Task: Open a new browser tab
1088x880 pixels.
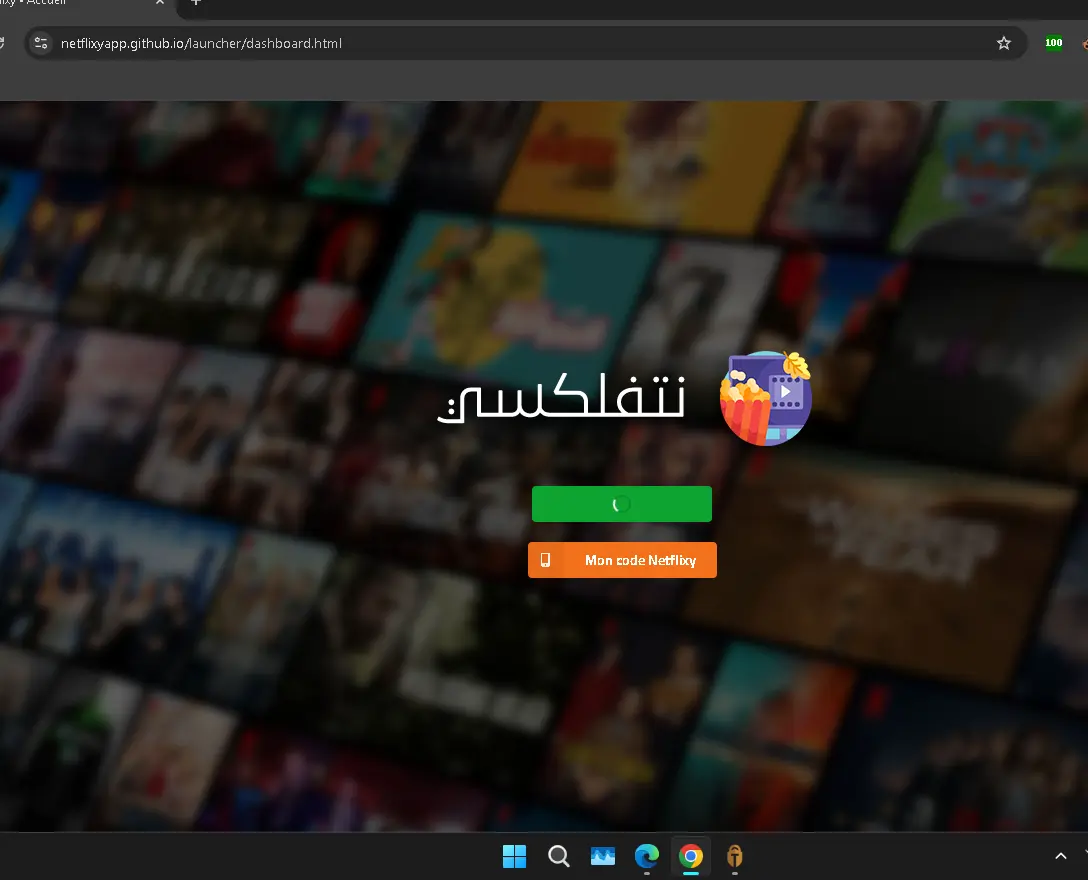Action: [196, 2]
